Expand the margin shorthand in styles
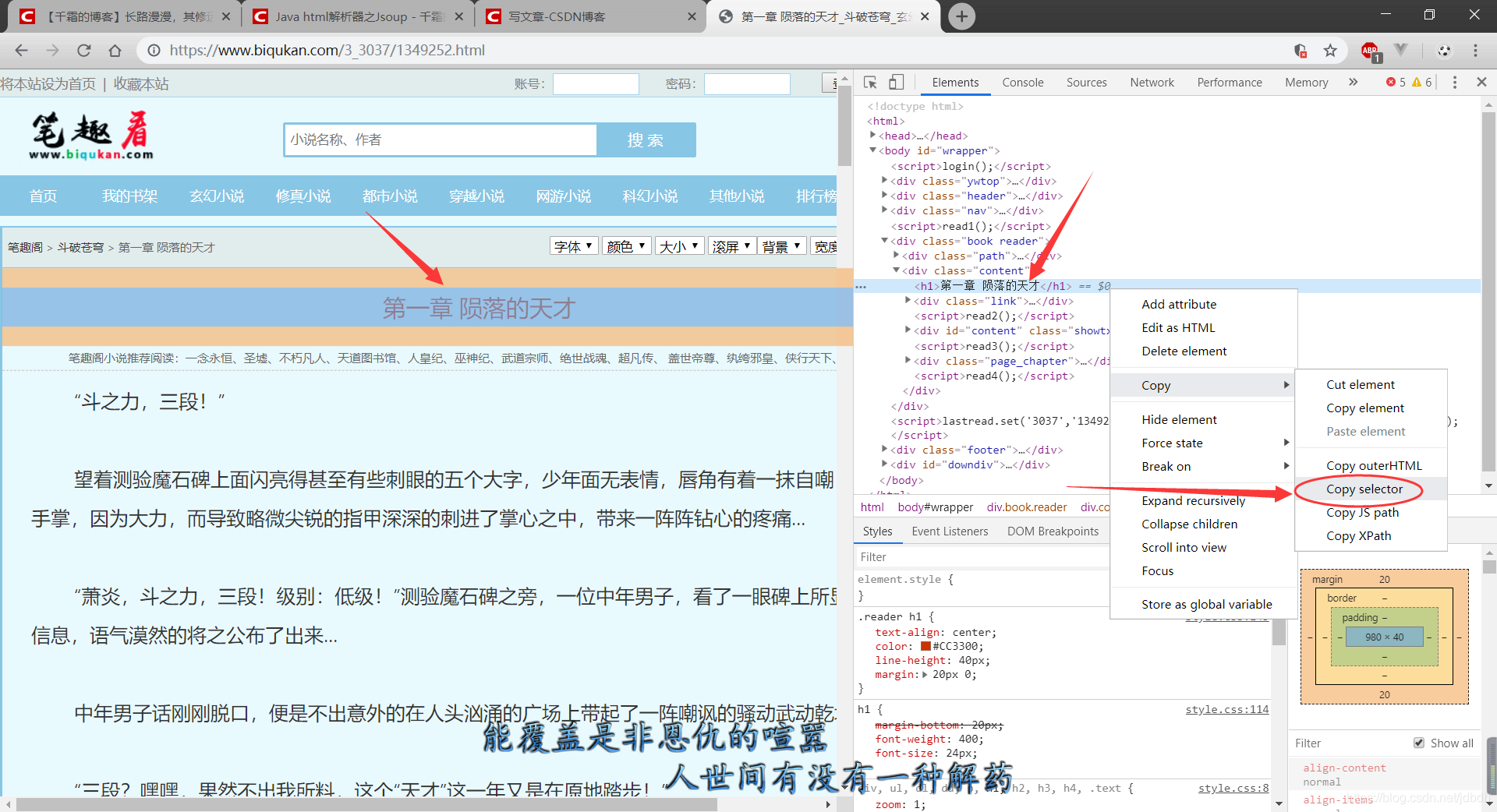The width and height of the screenshot is (1497, 812). click(x=925, y=675)
